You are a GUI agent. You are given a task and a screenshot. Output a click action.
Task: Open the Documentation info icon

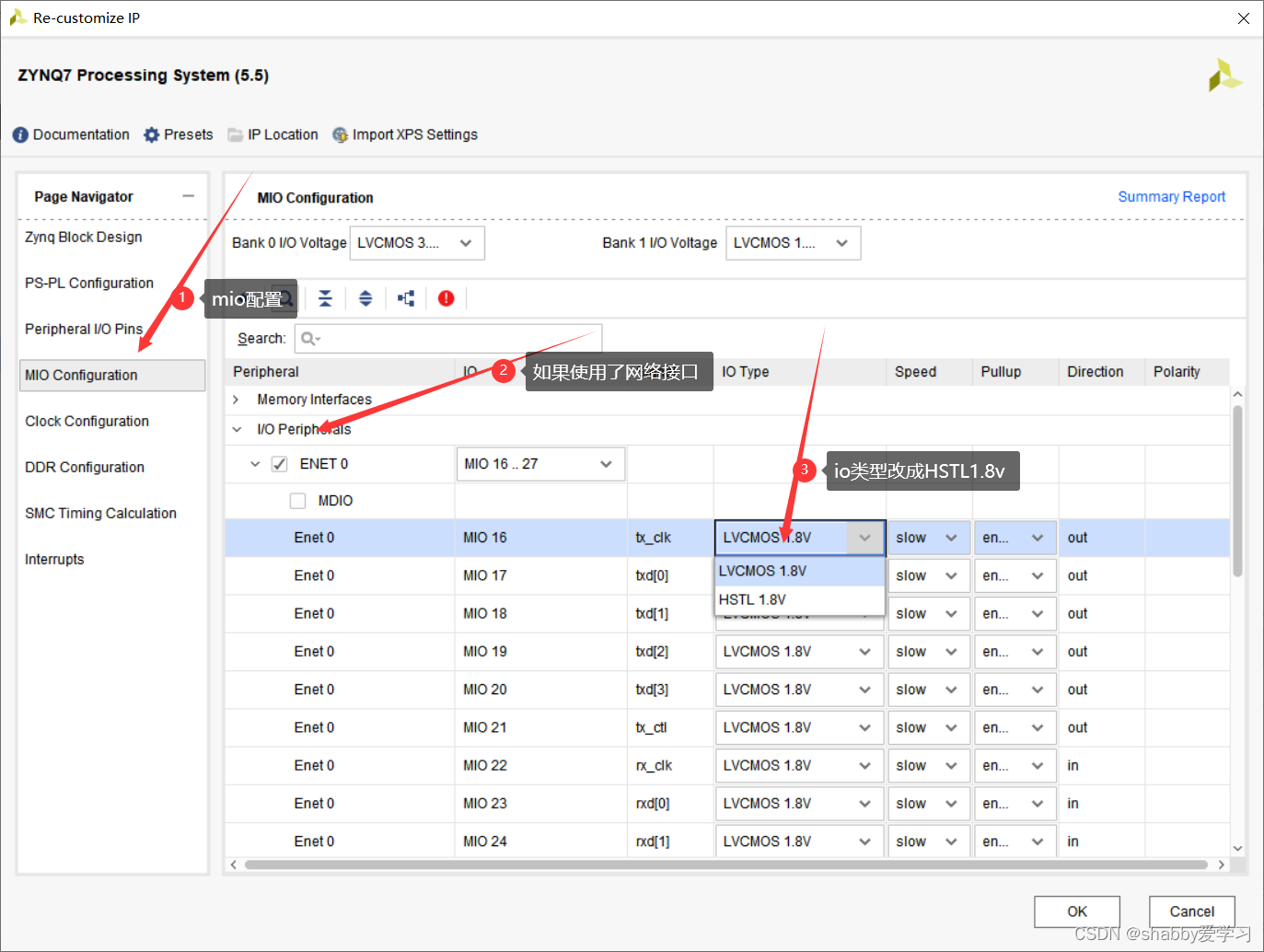(20, 134)
